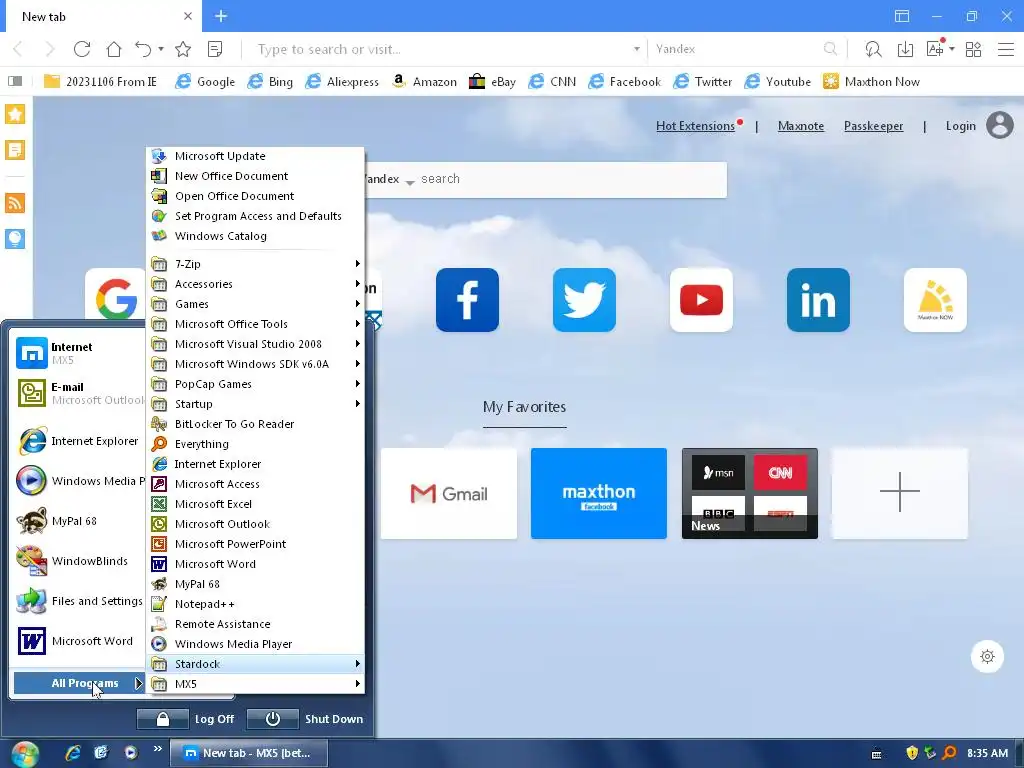Click the Login link
This screenshot has height=768, width=1024.
pos(961,126)
